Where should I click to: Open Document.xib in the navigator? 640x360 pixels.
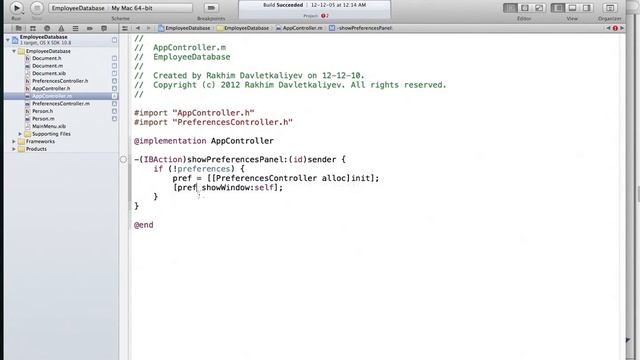(x=49, y=73)
